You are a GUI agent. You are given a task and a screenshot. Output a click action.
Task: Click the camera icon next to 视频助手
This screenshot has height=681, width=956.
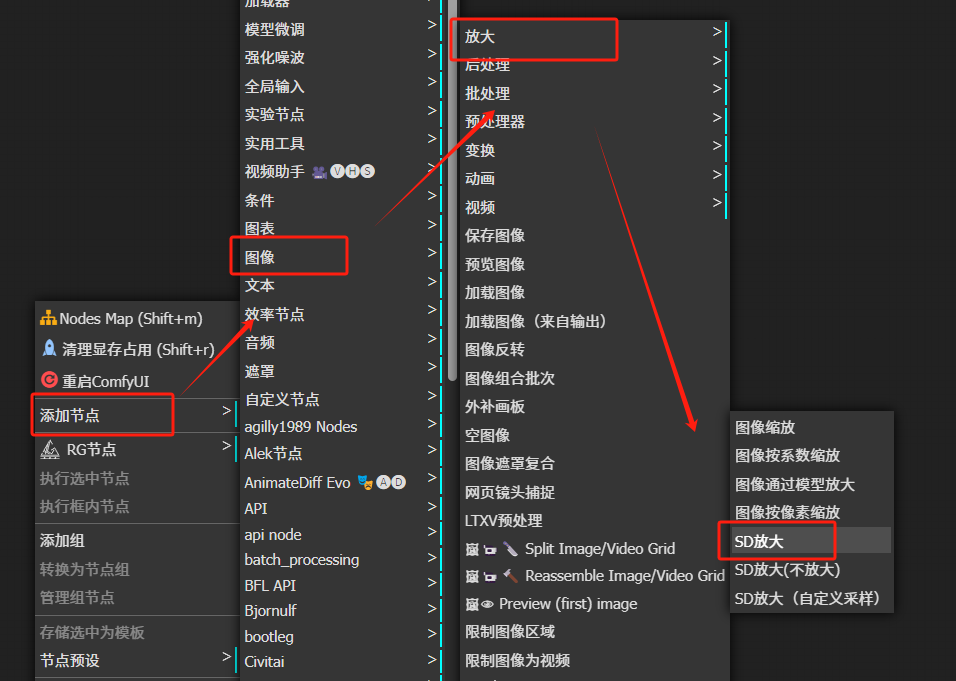pos(319,172)
